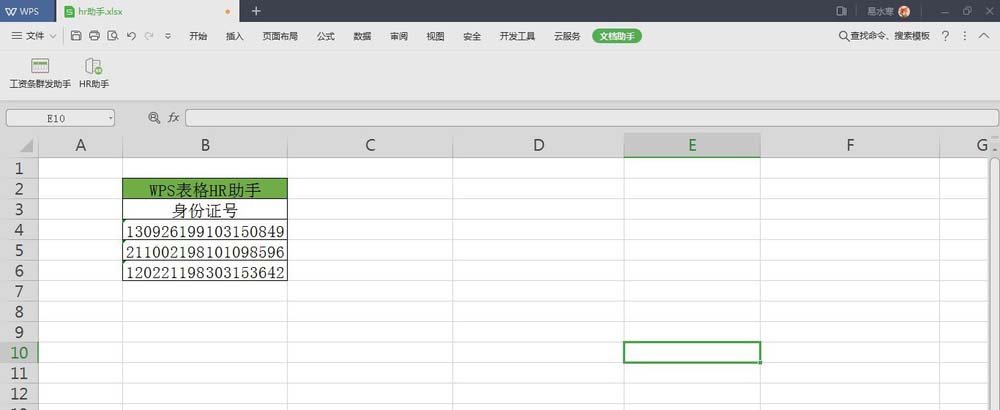Click the 查找命令、搜索模板 search box

[884, 36]
